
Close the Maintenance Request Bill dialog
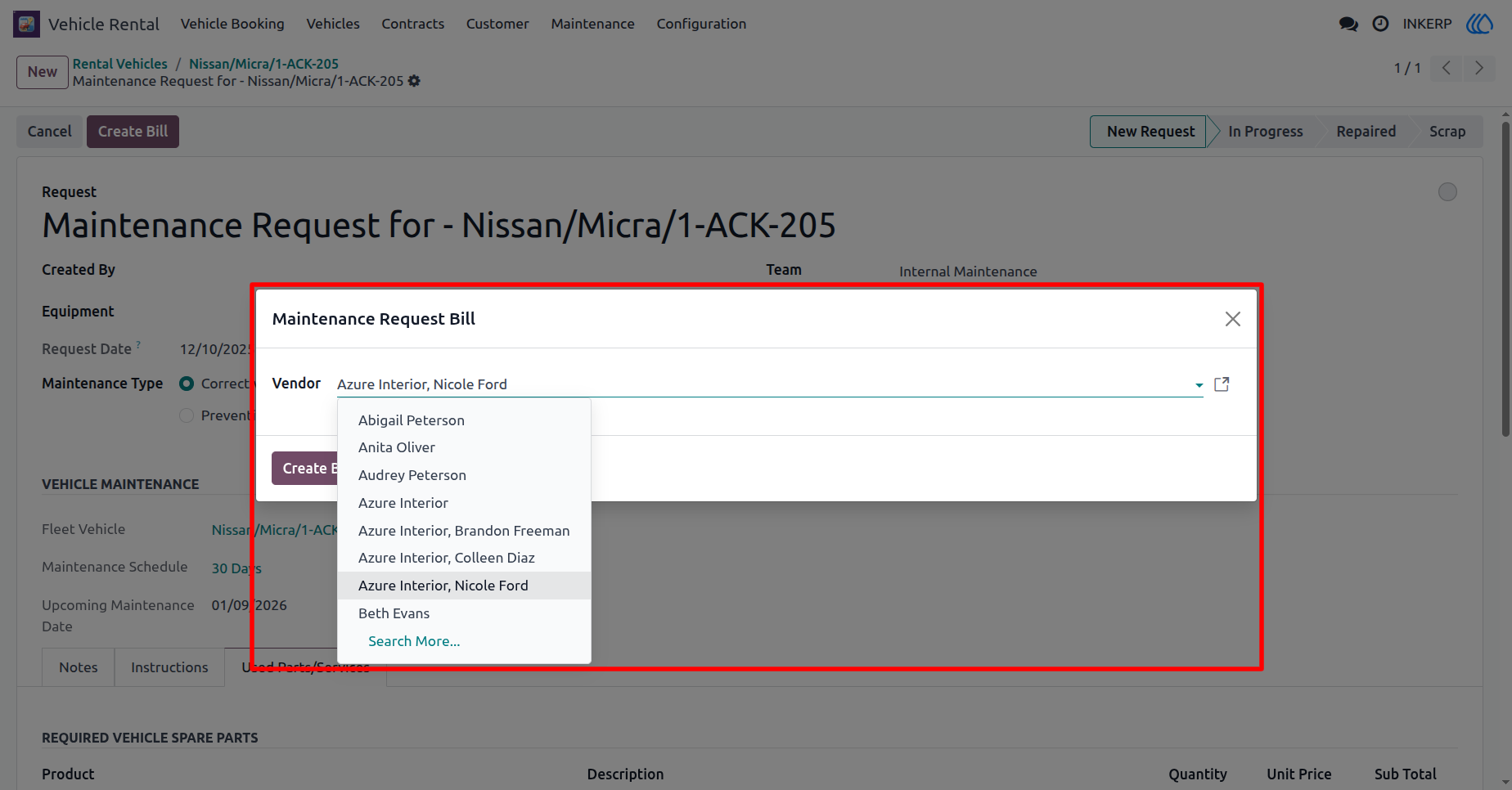coord(1232,319)
